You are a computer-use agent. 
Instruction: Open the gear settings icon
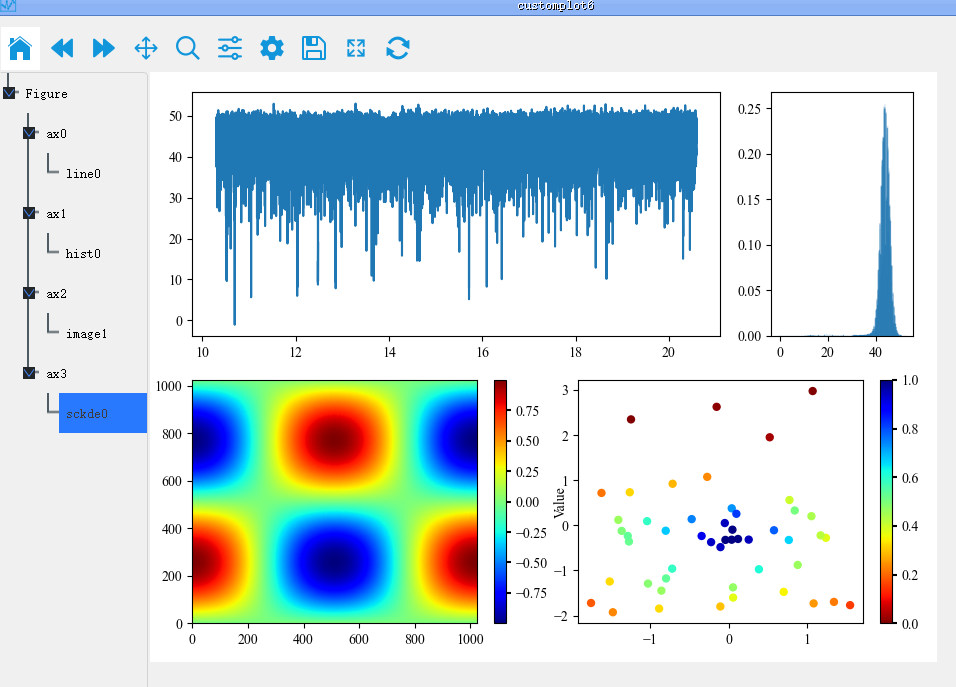[x=272, y=48]
